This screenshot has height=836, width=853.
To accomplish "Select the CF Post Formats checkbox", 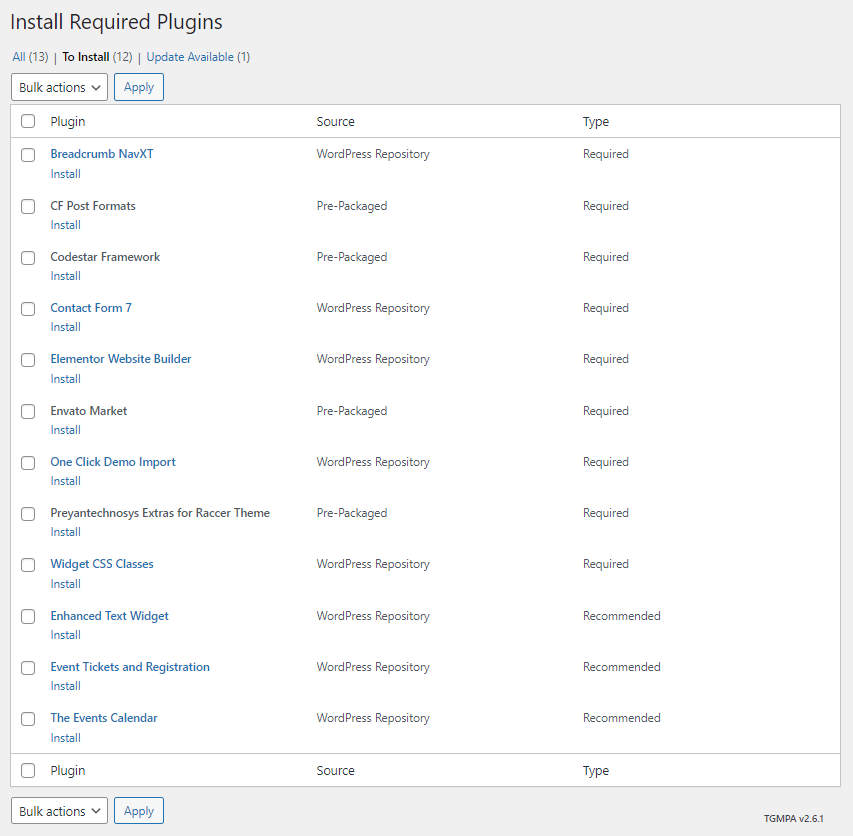I will point(28,206).
